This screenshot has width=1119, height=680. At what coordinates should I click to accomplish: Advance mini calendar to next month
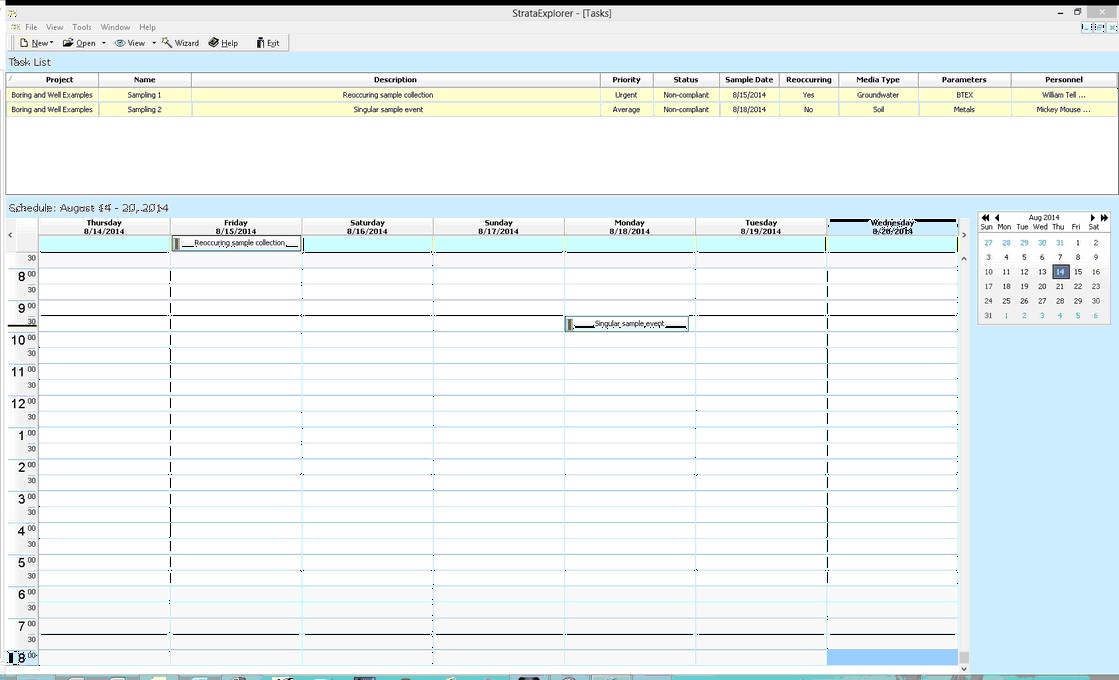point(1093,217)
